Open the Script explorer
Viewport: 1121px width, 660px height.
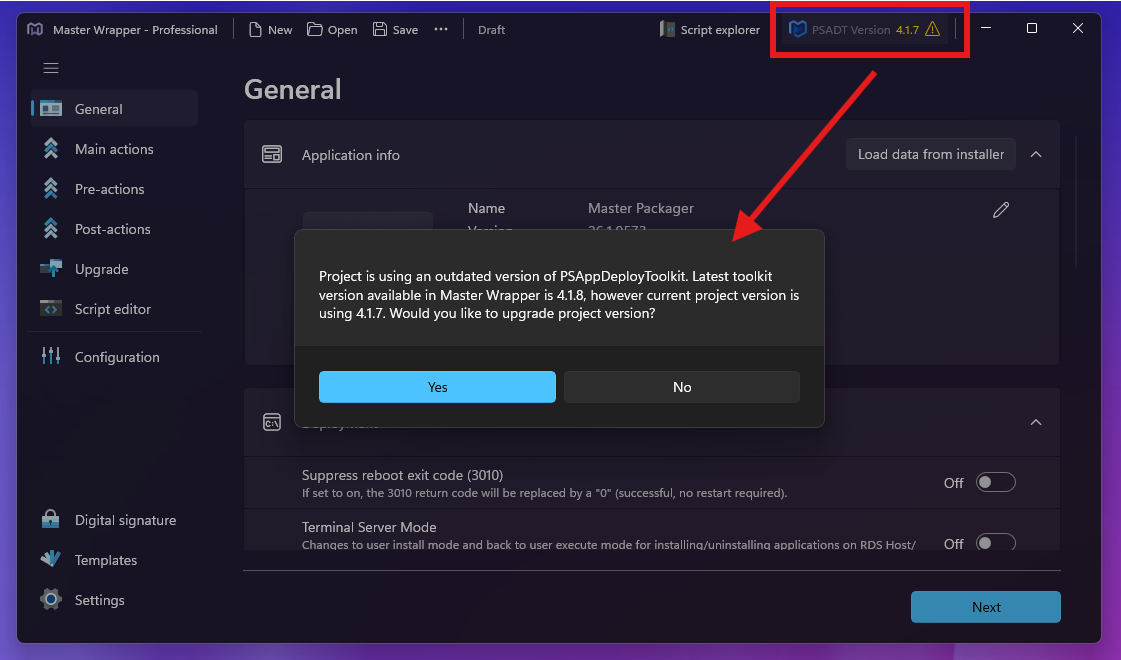710,29
